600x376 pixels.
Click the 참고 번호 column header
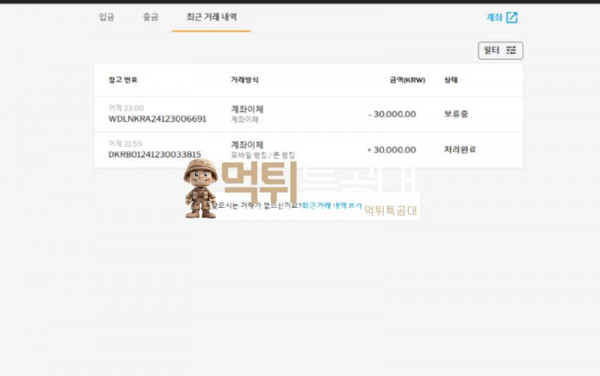tap(123, 80)
